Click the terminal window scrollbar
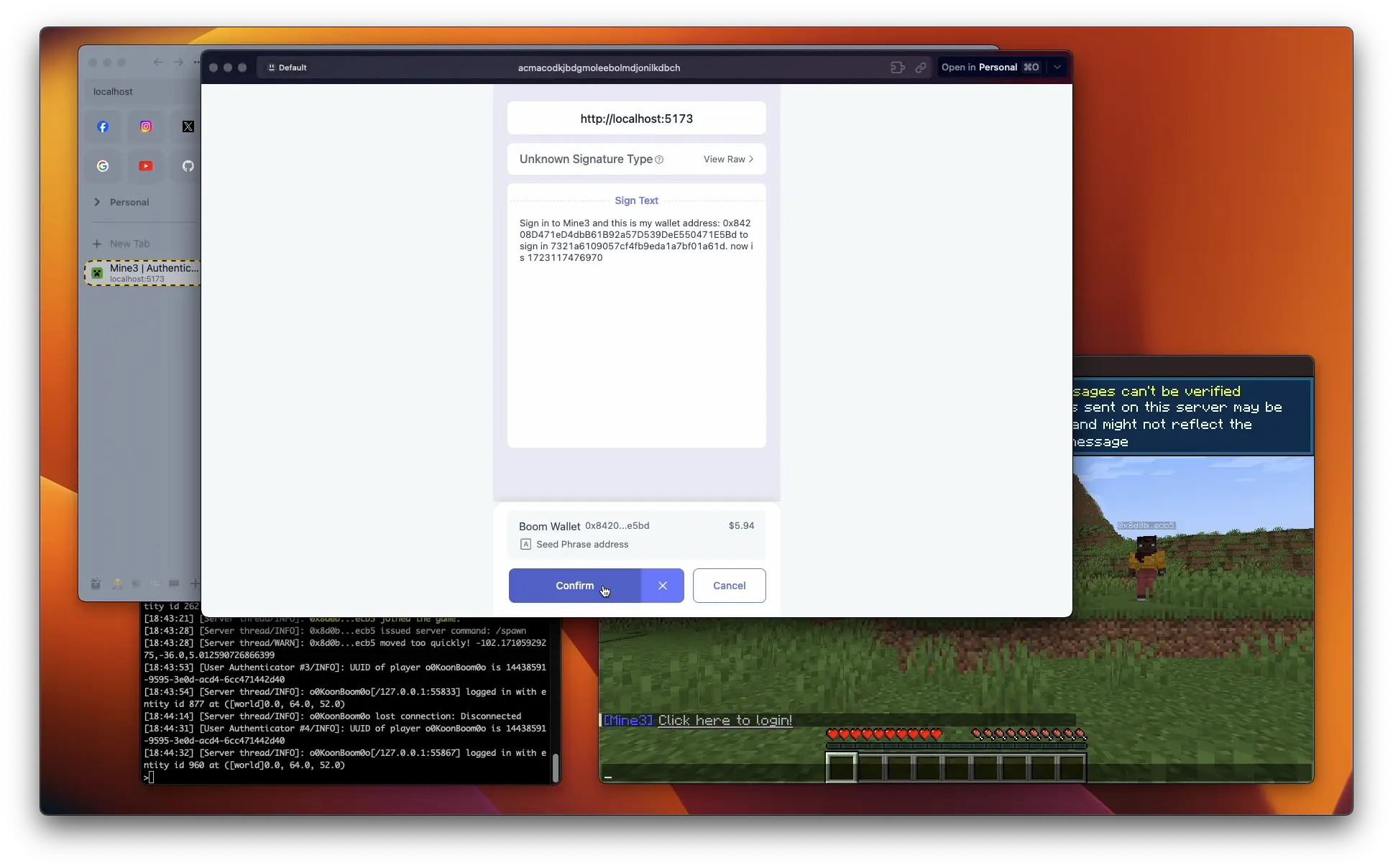 (x=555, y=767)
